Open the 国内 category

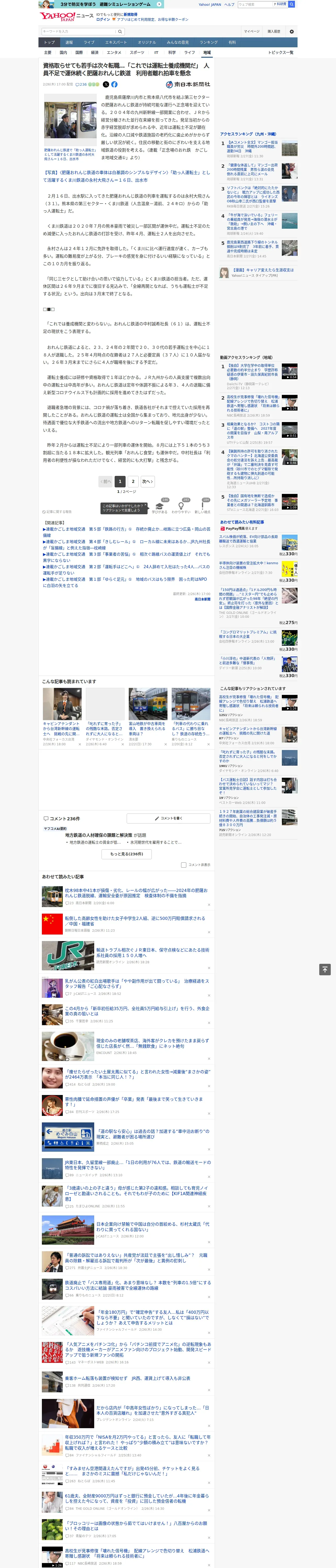coord(63,53)
